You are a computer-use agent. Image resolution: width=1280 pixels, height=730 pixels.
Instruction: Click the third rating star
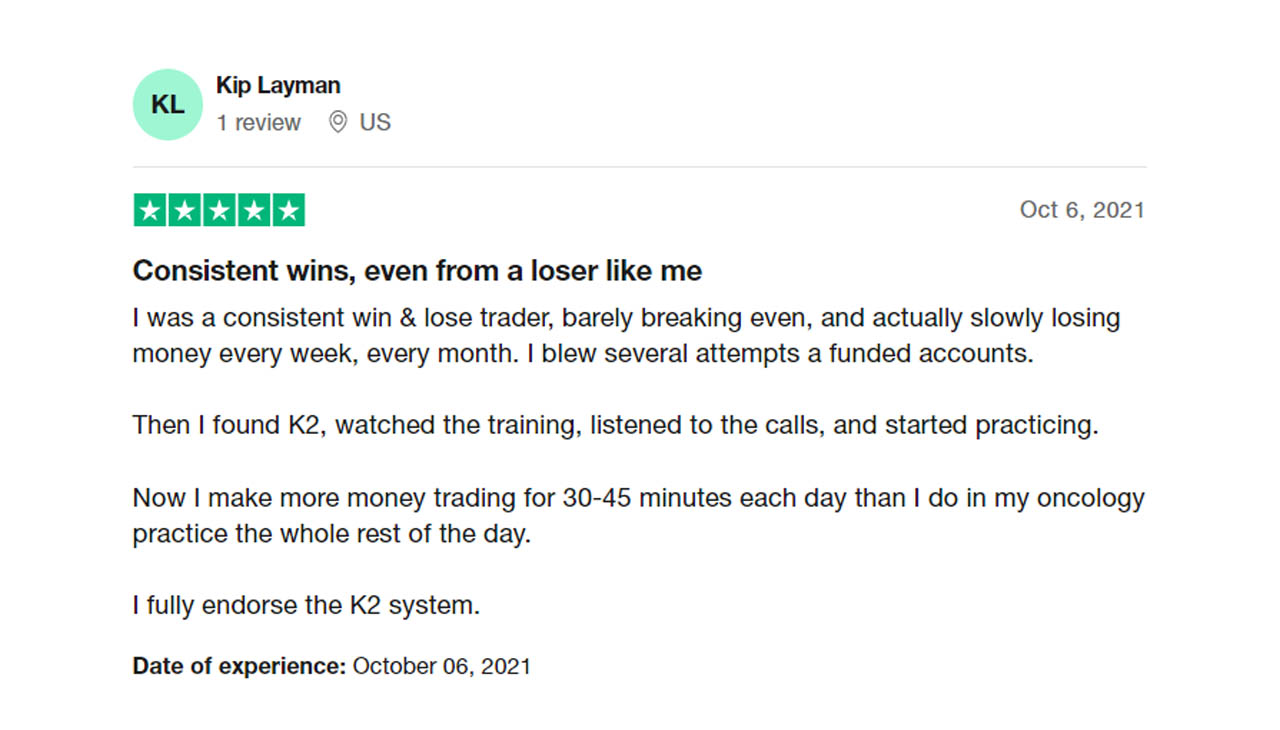[x=219, y=210]
